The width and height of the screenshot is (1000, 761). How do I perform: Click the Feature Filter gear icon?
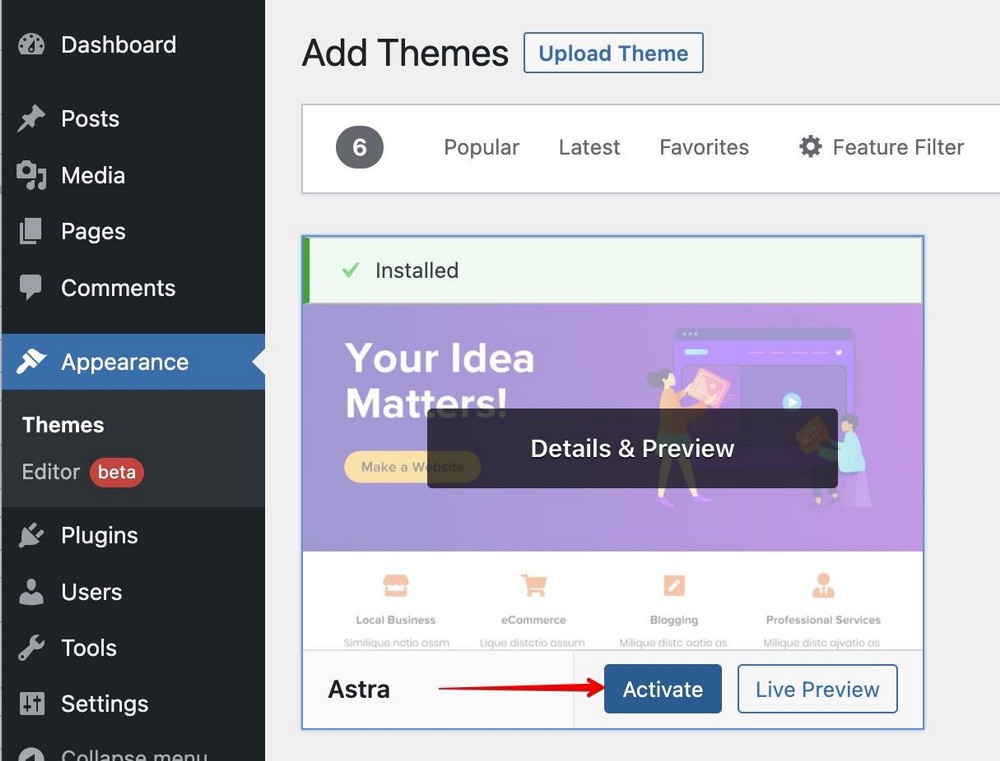[811, 147]
